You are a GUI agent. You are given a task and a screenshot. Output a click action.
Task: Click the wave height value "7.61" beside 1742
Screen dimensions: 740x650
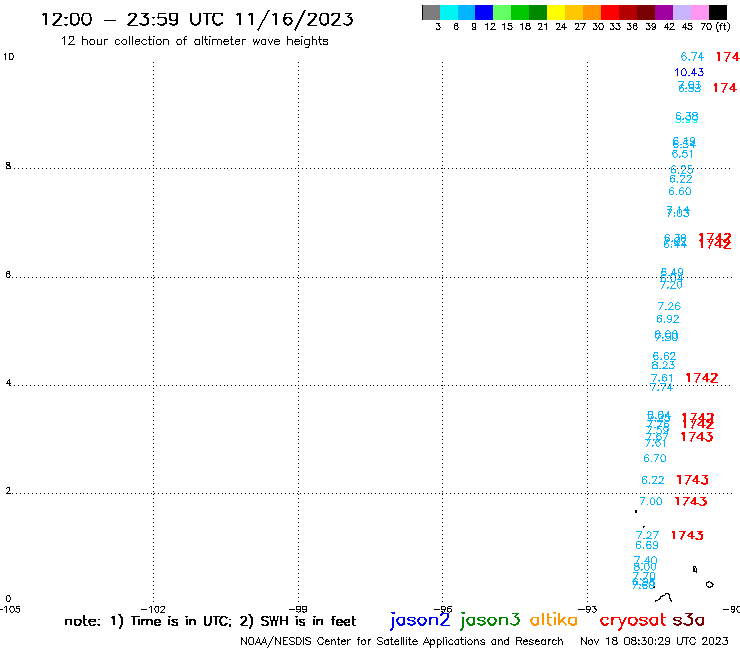662,378
